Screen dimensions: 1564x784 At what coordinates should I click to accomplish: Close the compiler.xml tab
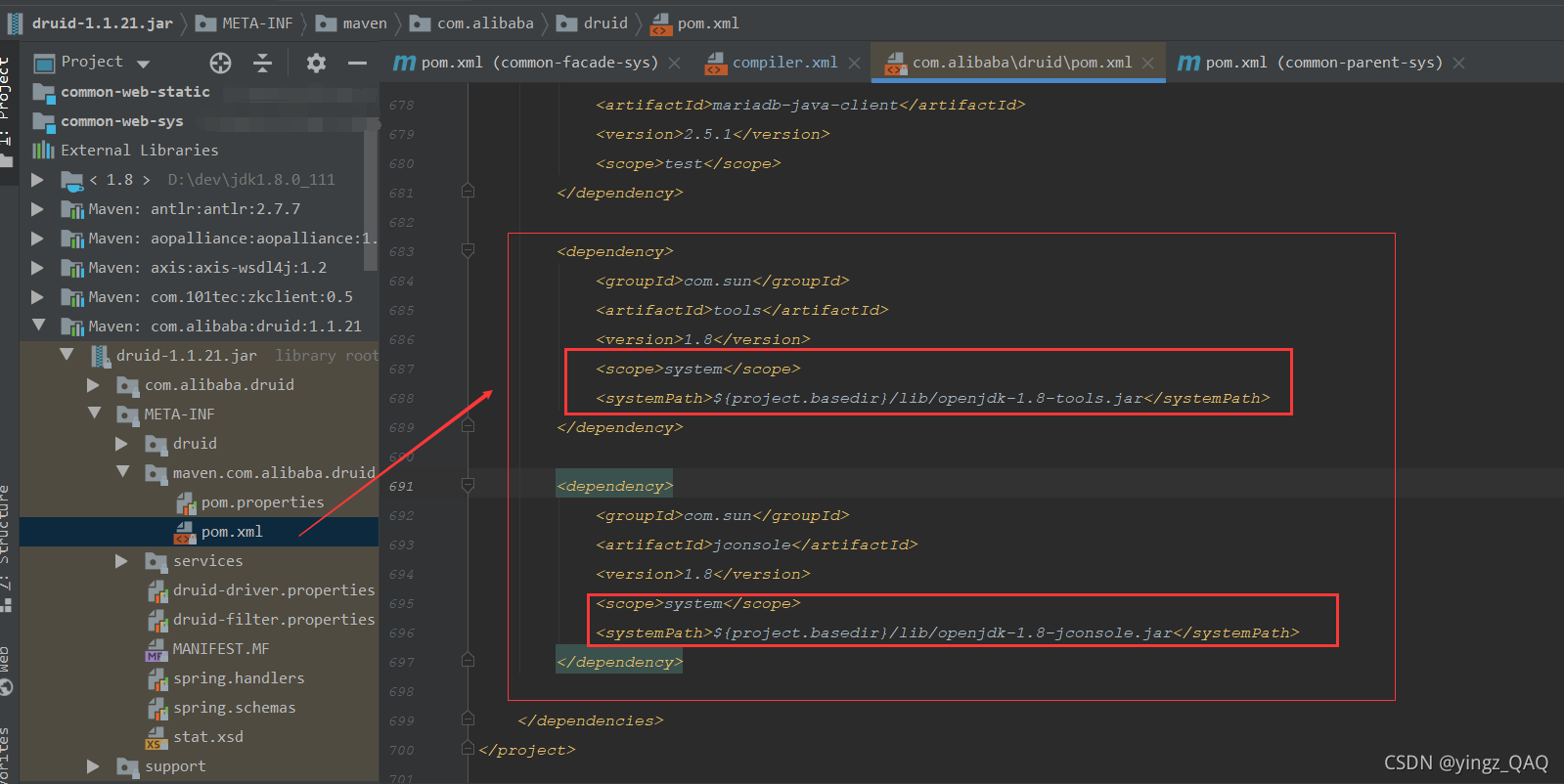855,63
